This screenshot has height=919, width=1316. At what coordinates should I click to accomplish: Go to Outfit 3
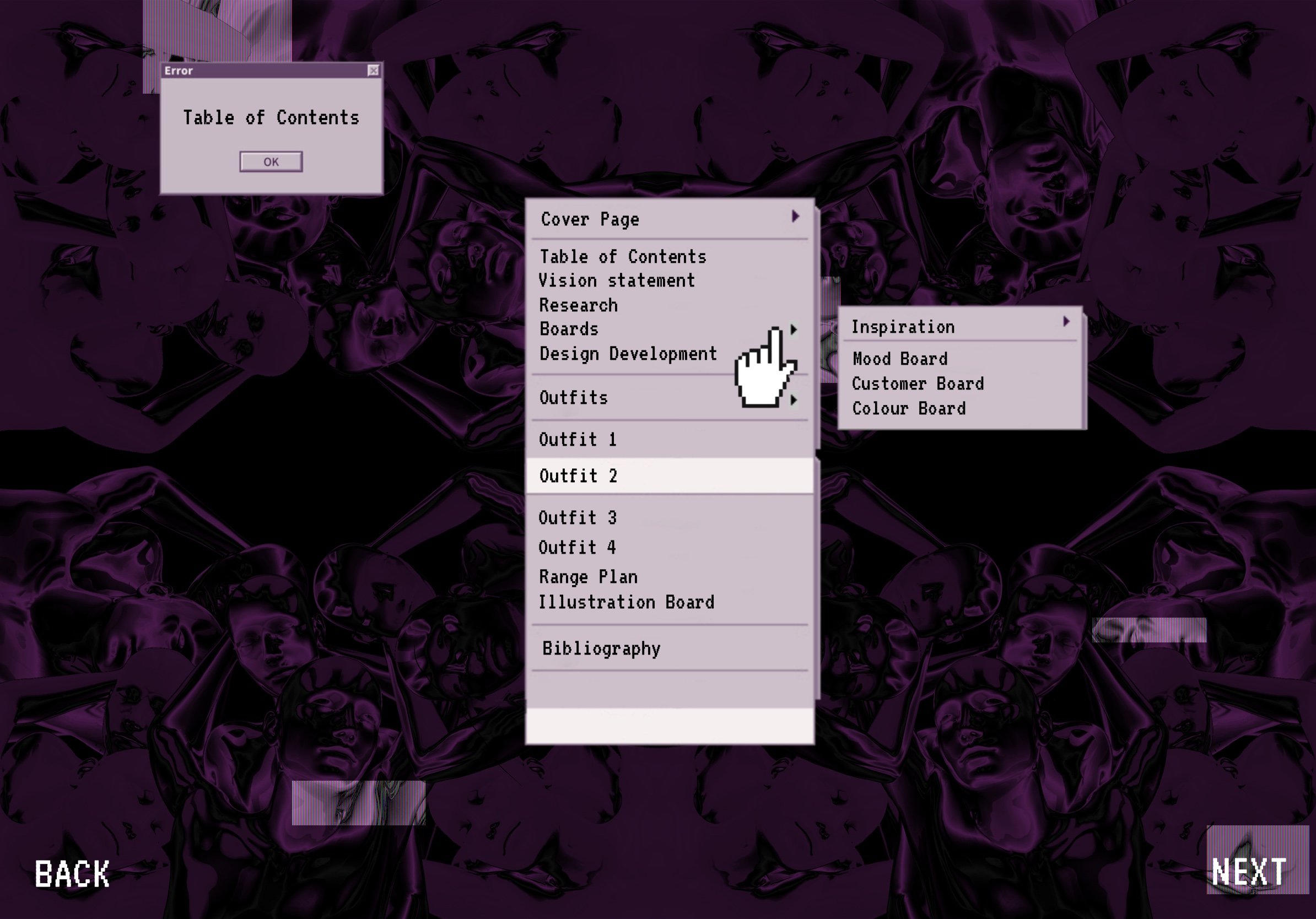tap(578, 518)
